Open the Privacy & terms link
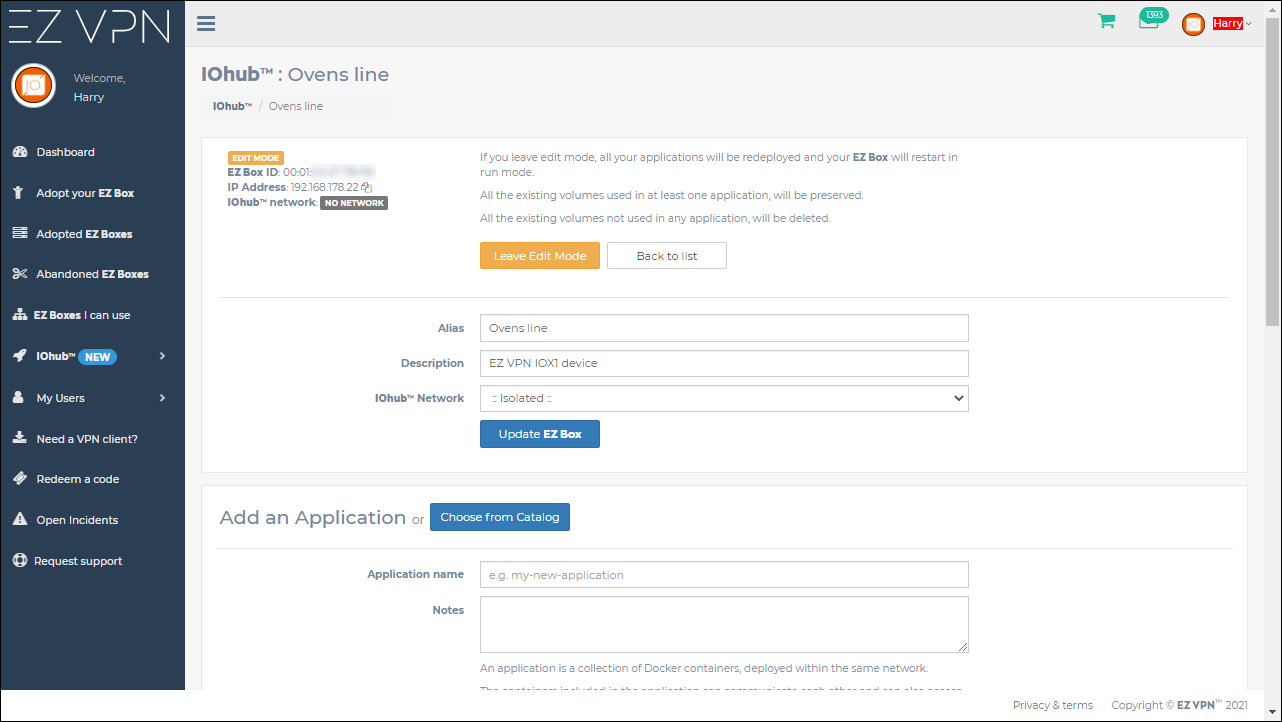The image size is (1282, 722). click(x=1052, y=705)
